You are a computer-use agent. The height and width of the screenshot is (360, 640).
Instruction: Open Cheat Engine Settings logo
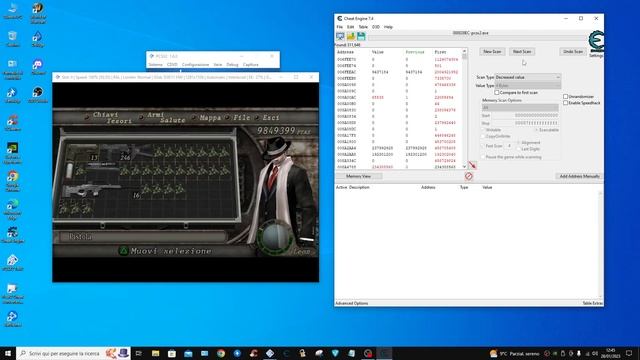[x=596, y=42]
